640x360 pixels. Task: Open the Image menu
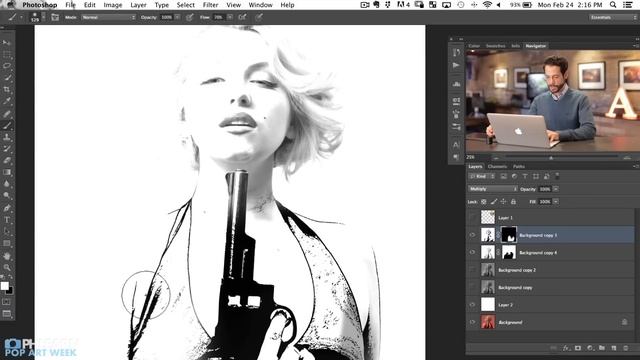pos(113,5)
